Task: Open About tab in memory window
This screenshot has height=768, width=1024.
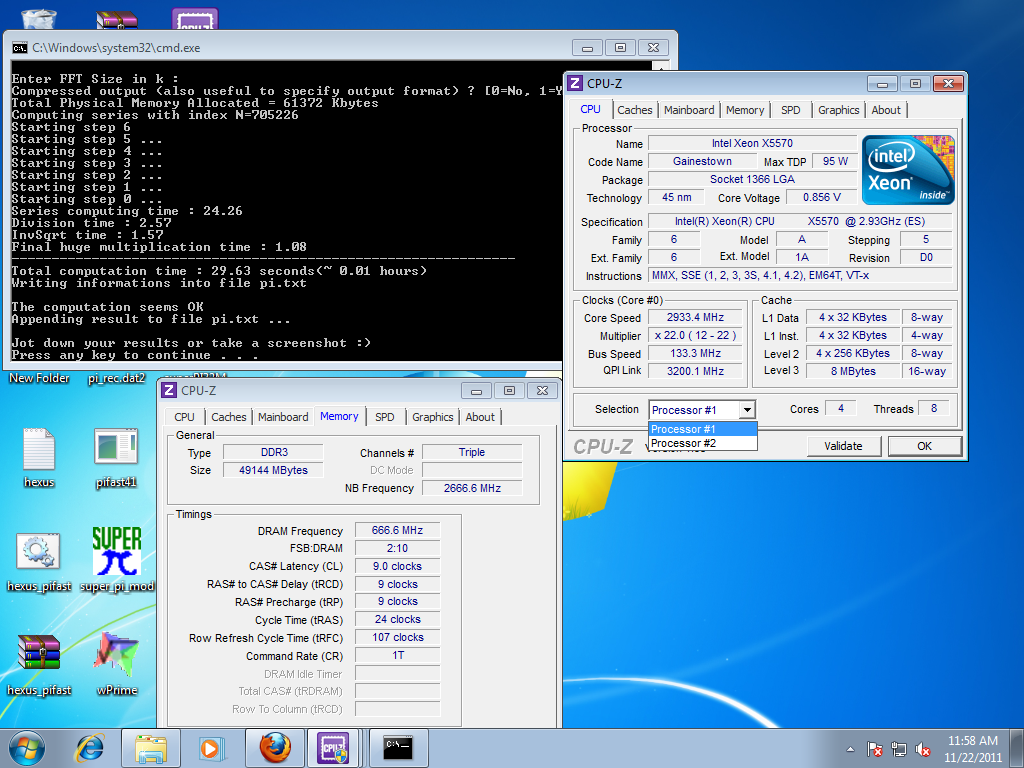Action: pyautogui.click(x=480, y=417)
